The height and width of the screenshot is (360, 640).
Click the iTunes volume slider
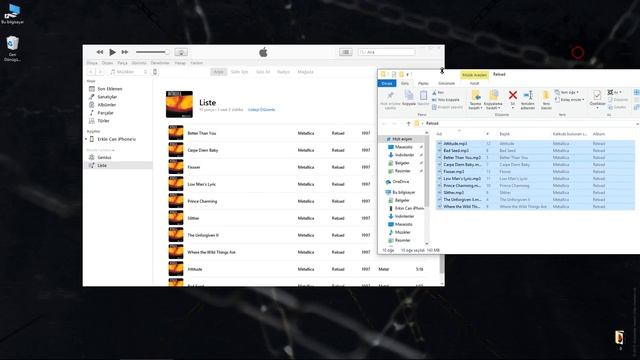[153, 52]
